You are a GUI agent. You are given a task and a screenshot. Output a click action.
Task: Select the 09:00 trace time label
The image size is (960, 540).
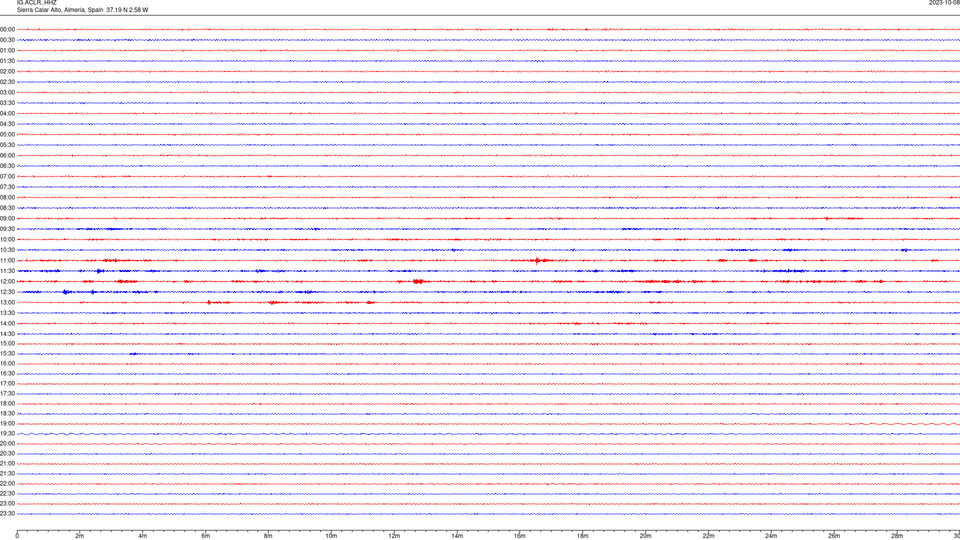[7, 219]
